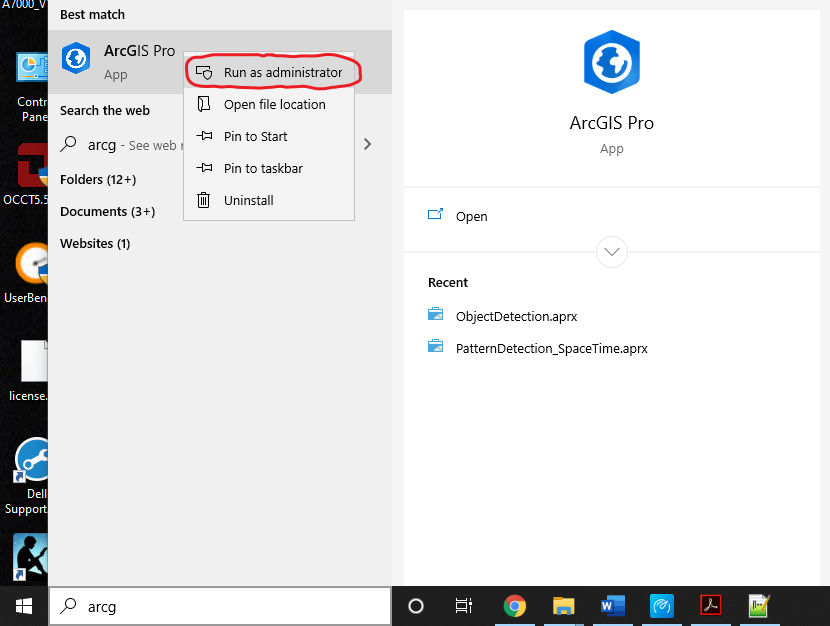The height and width of the screenshot is (626, 830).
Task: Open recent file PatternDetection_SpaceTime.aprx
Action: [552, 349]
